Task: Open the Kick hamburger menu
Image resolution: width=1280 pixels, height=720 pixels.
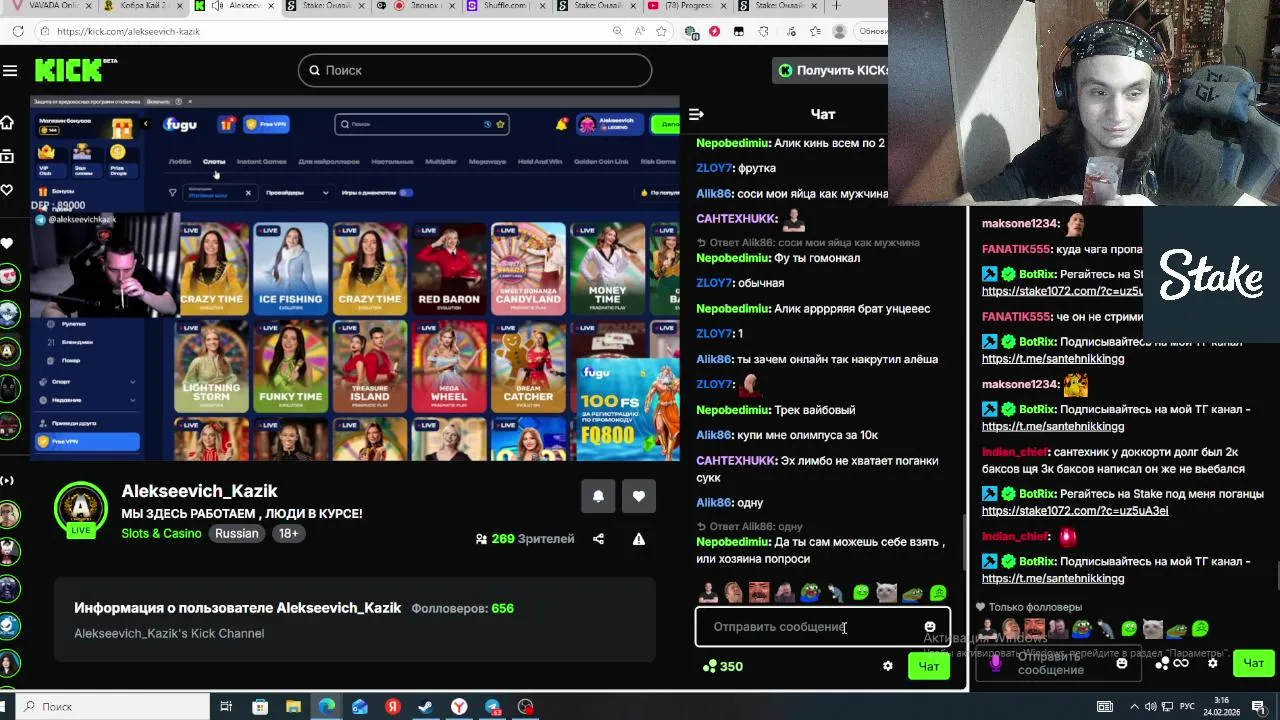Action: (x=10, y=70)
